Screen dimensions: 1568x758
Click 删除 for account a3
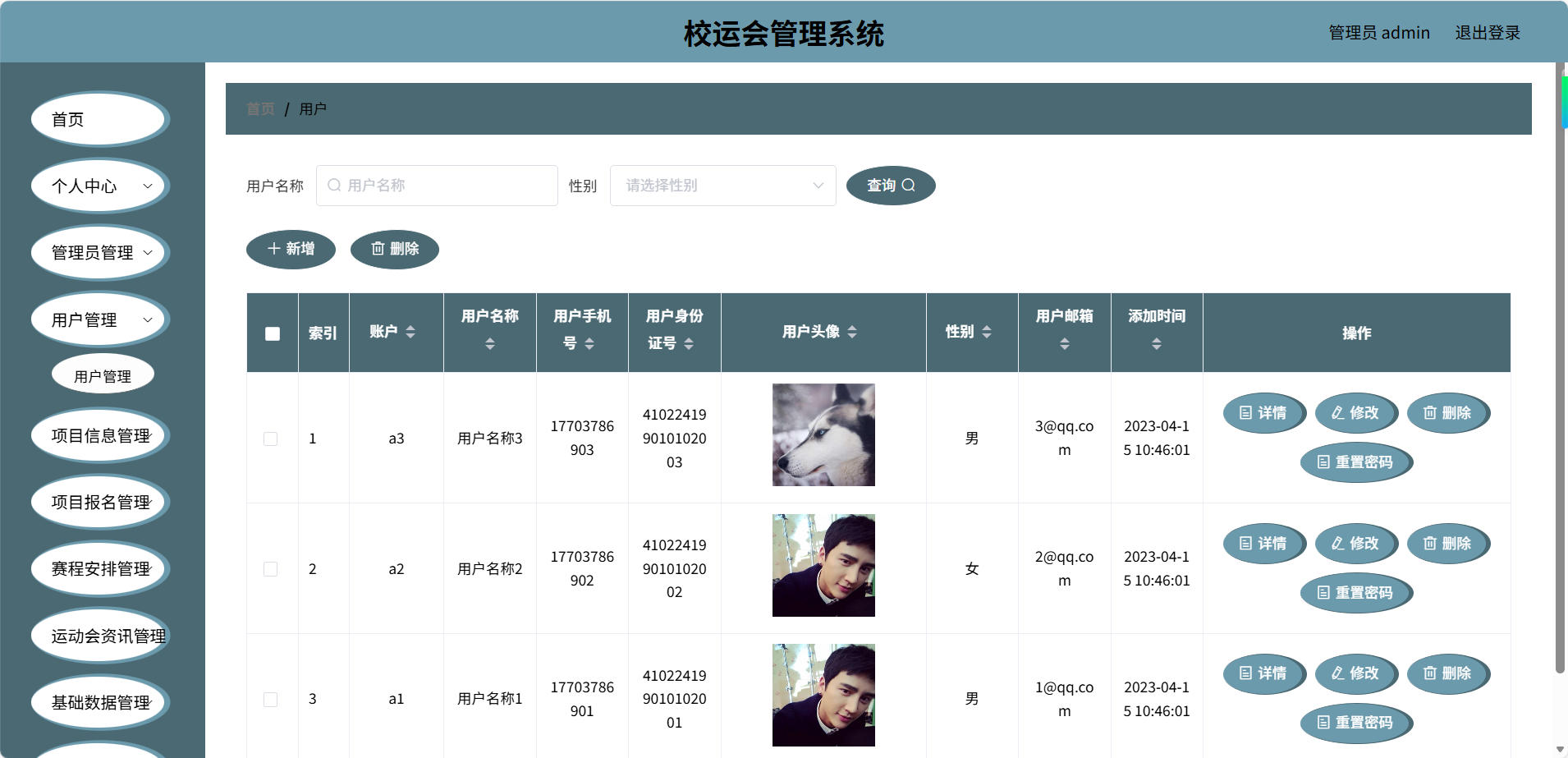pyautogui.click(x=1447, y=413)
